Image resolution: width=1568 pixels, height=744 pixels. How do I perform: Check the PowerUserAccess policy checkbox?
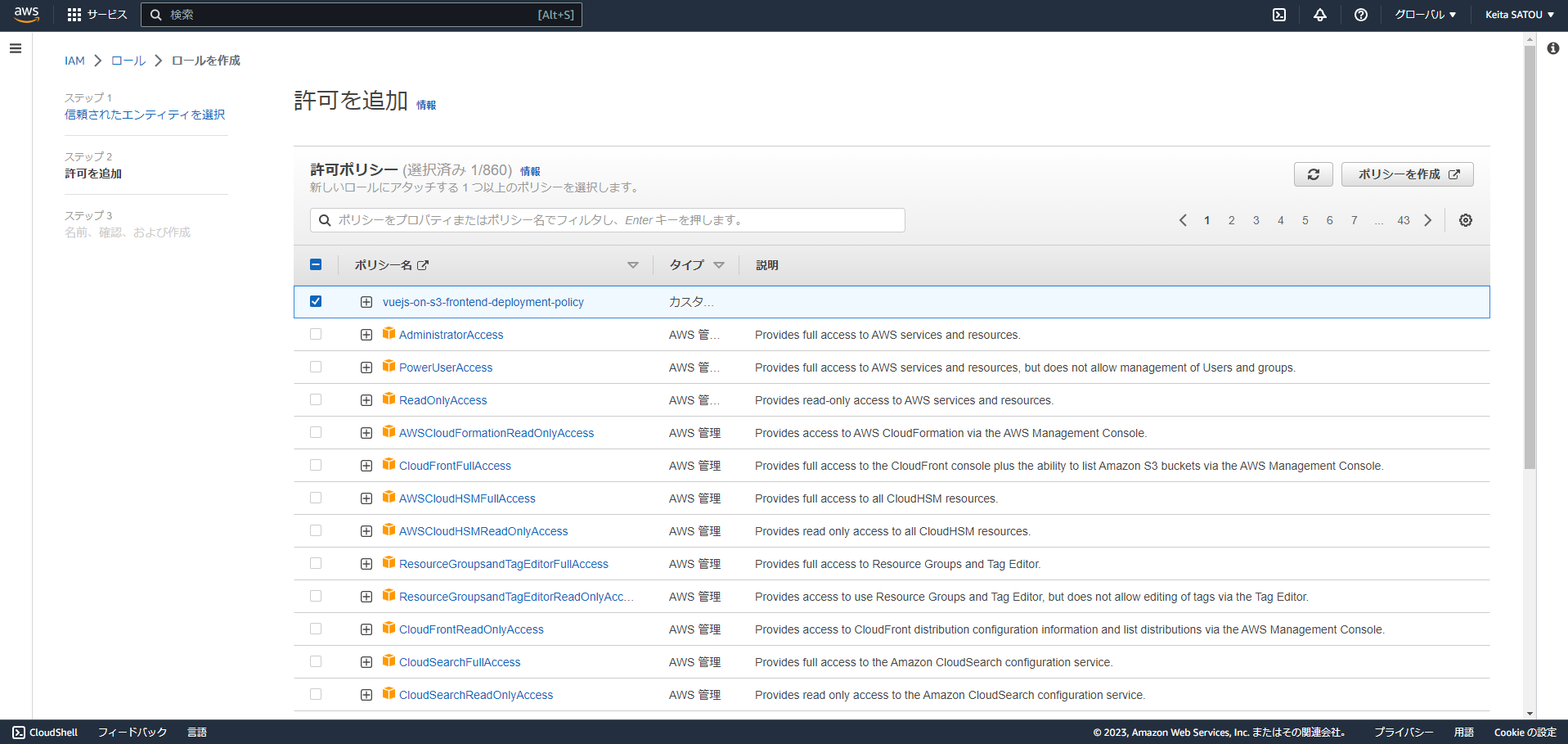[316, 367]
